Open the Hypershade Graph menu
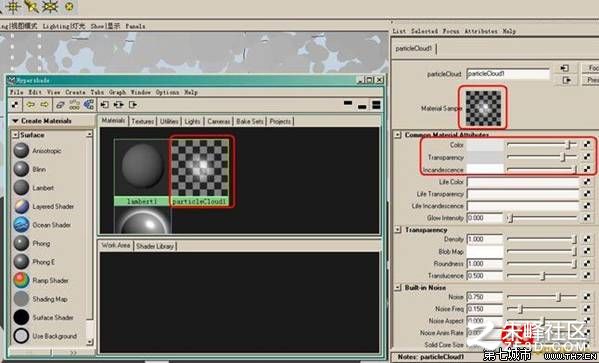The image size is (599, 363). (117, 92)
